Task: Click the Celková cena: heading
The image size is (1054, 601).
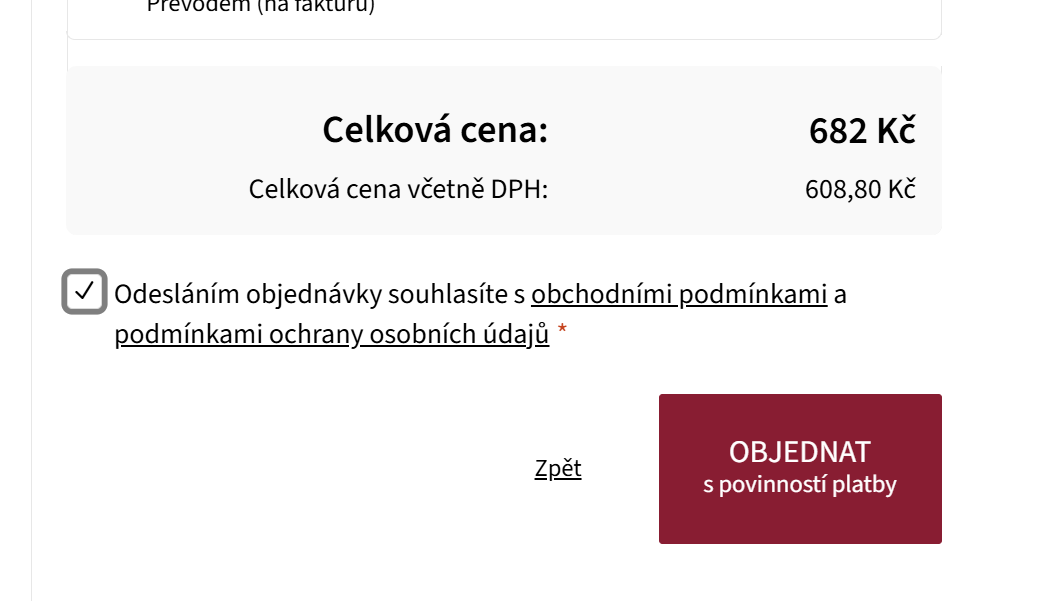Action: point(435,130)
